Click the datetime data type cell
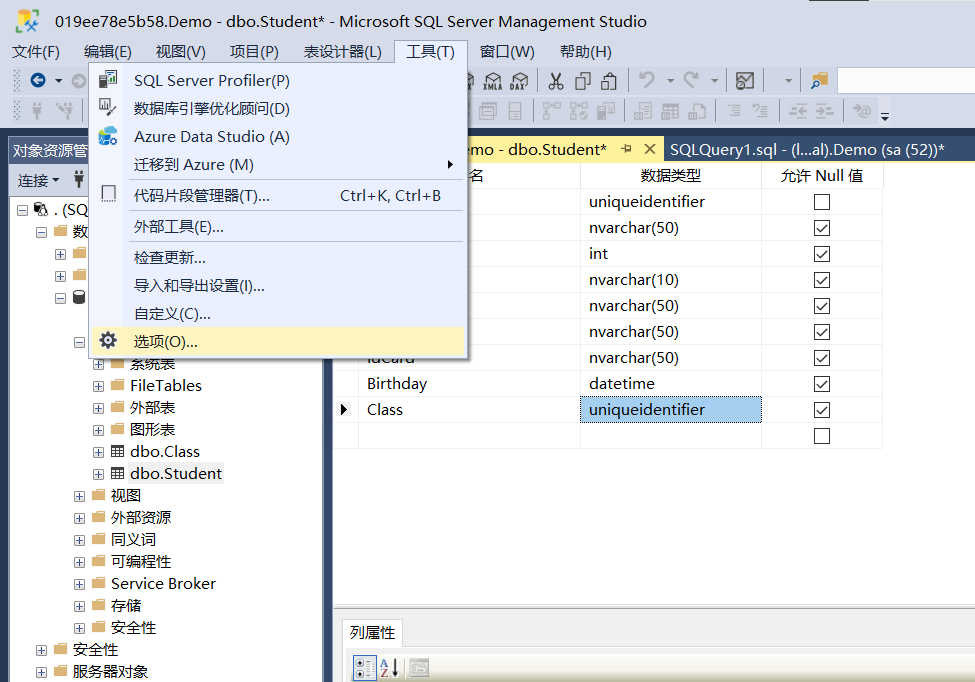 coord(670,384)
